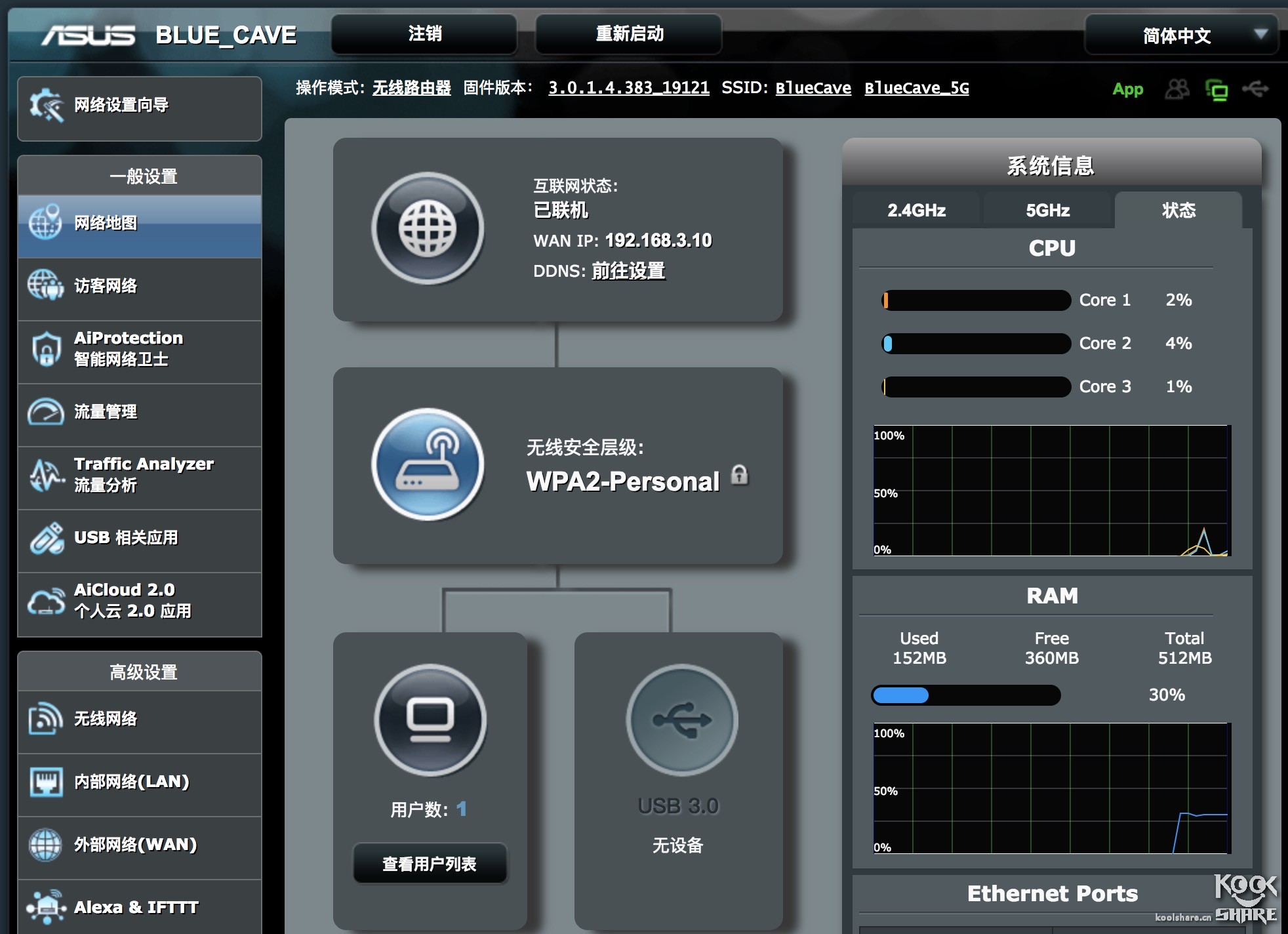1288x934 pixels.
Task: Click 内部网络(LAN) icon
Action: [46, 782]
